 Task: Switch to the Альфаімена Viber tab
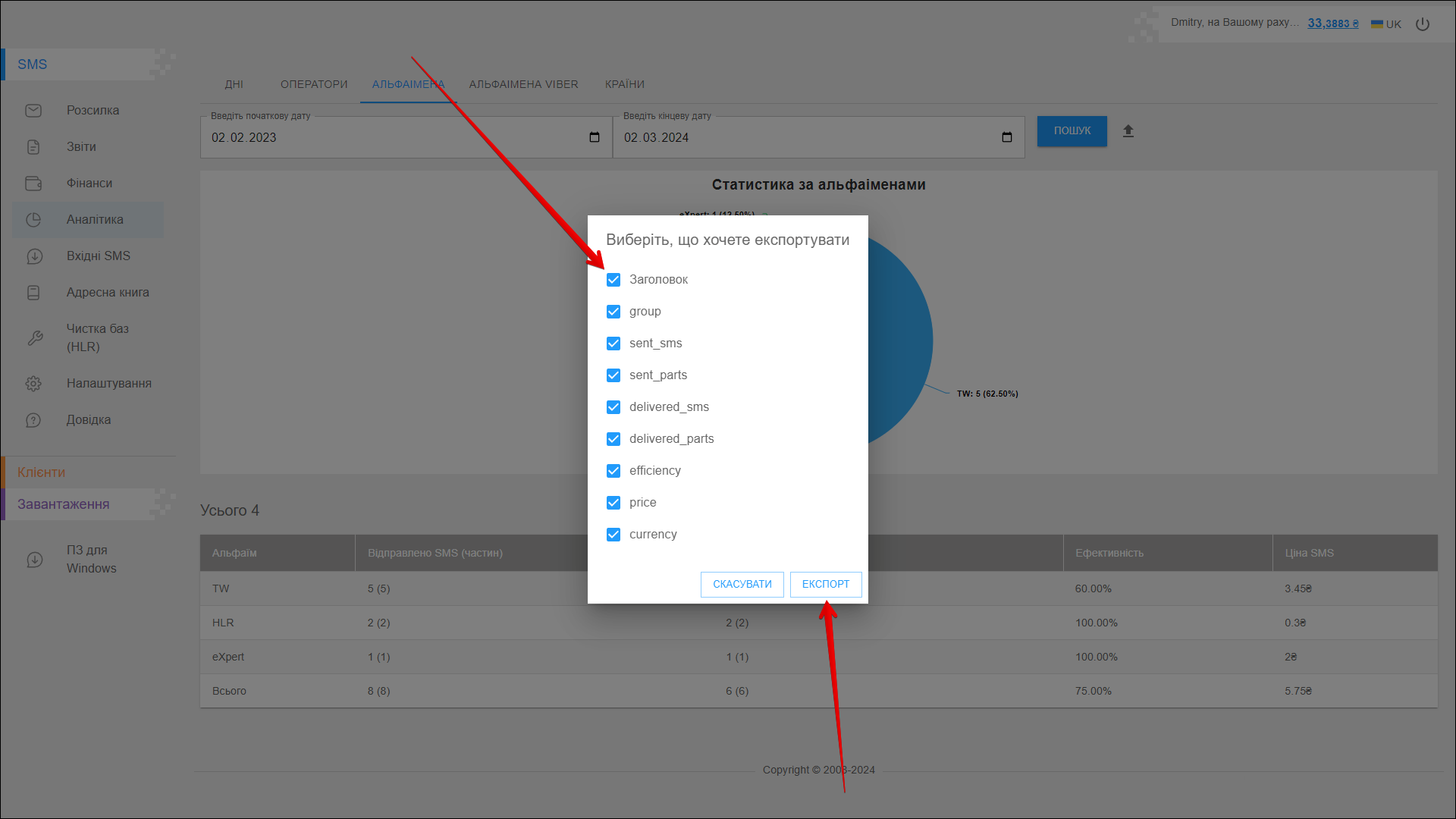(x=523, y=84)
